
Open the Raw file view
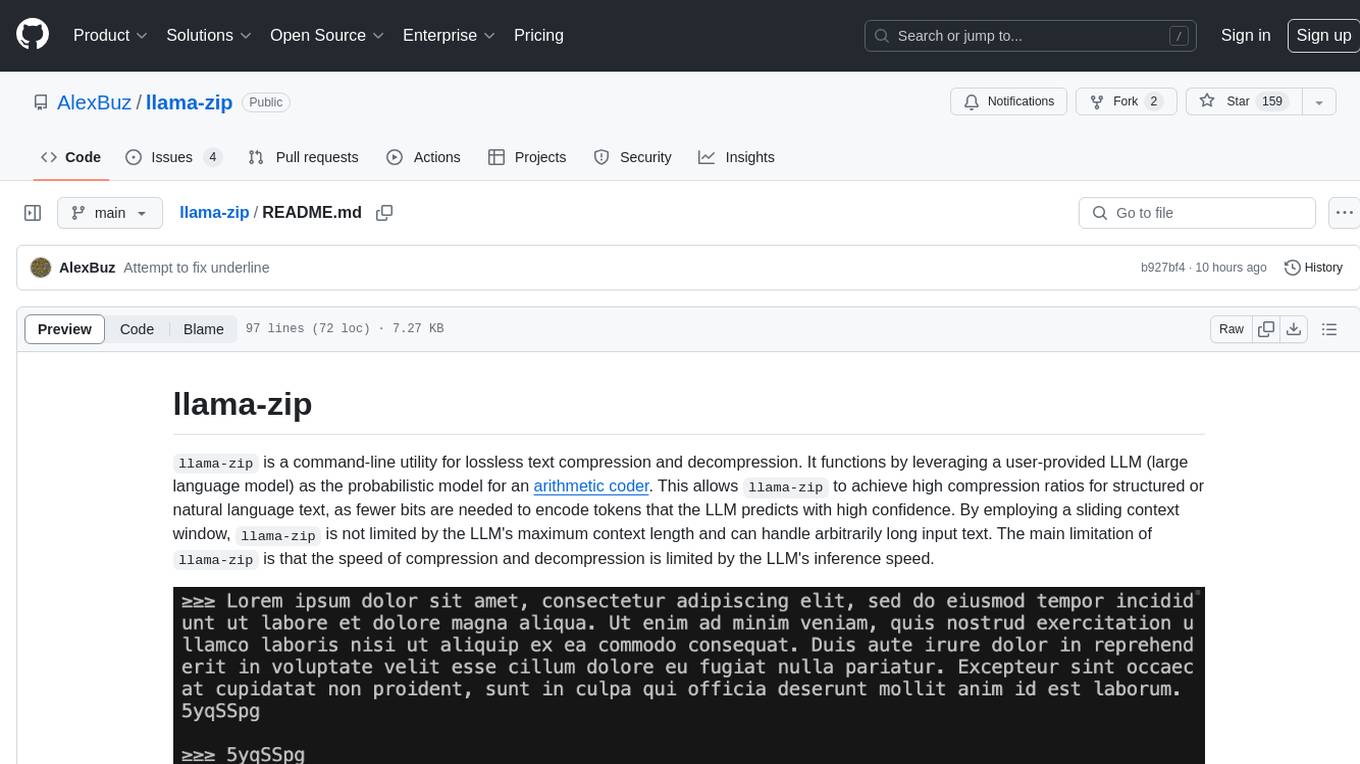(x=1231, y=329)
